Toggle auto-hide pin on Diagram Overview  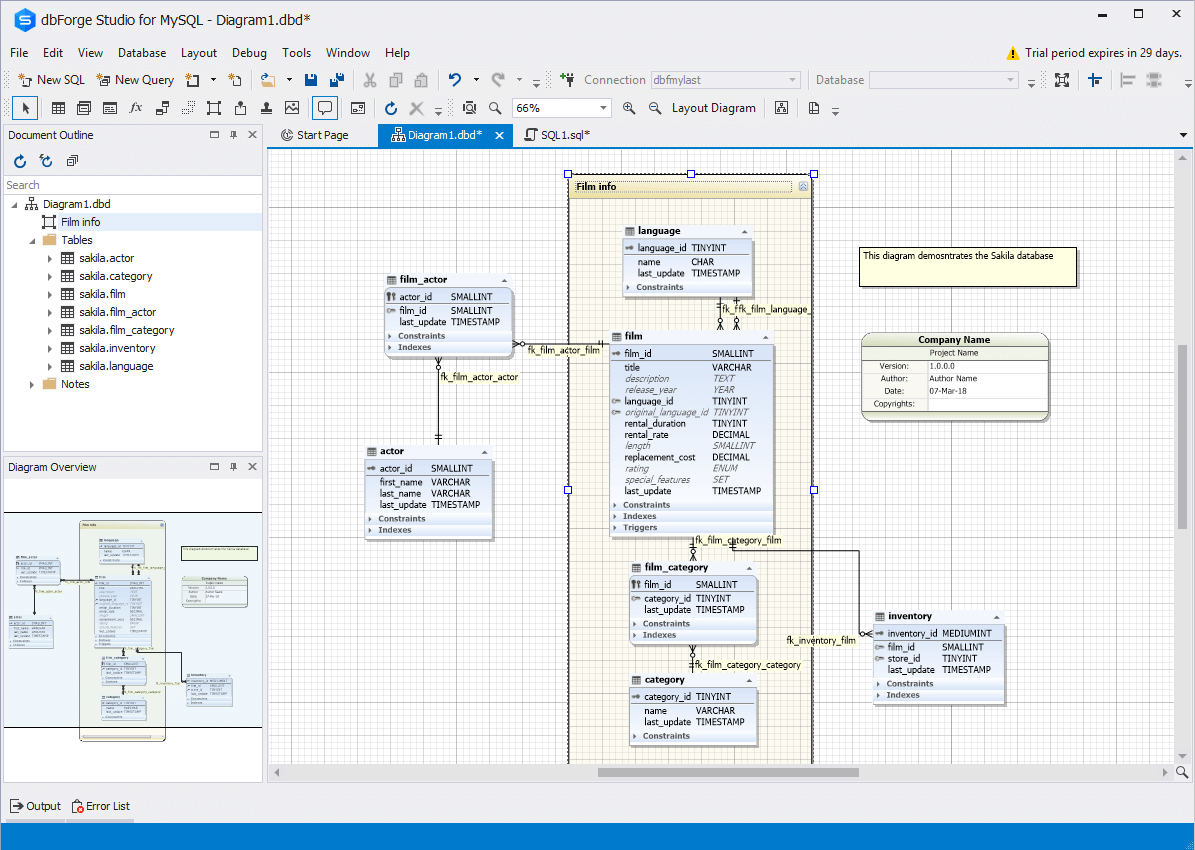(233, 467)
